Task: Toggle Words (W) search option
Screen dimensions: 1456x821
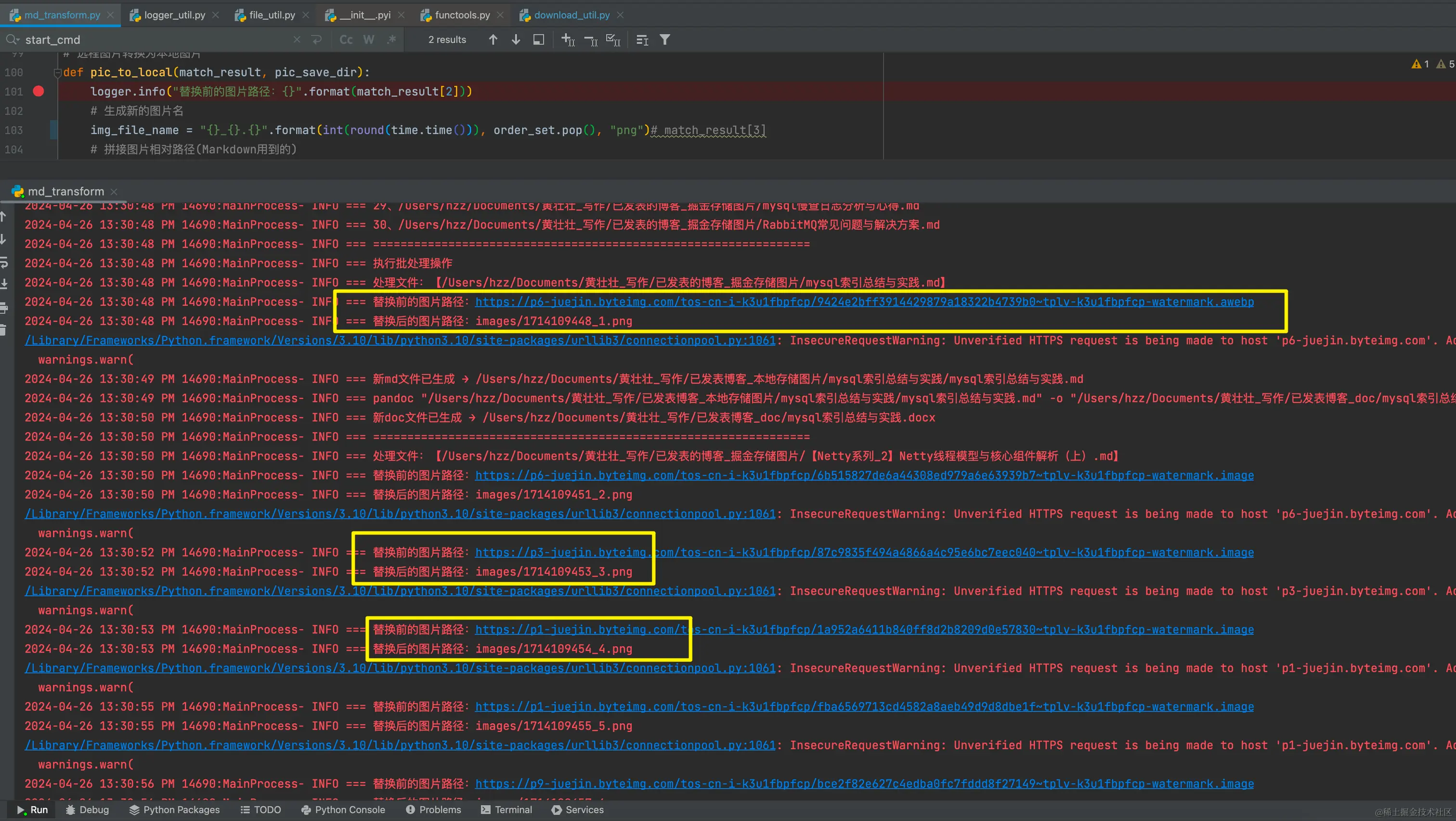Action: pos(368,39)
